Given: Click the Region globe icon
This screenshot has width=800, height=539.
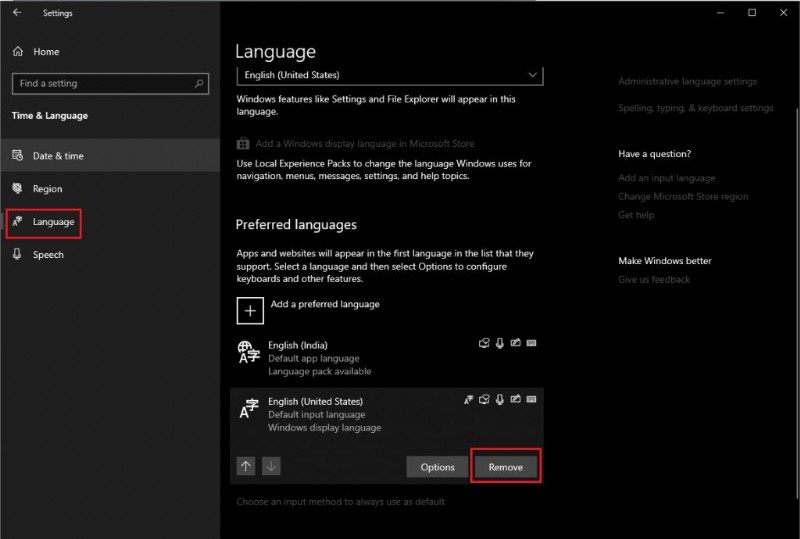Looking at the screenshot, I should point(17,188).
